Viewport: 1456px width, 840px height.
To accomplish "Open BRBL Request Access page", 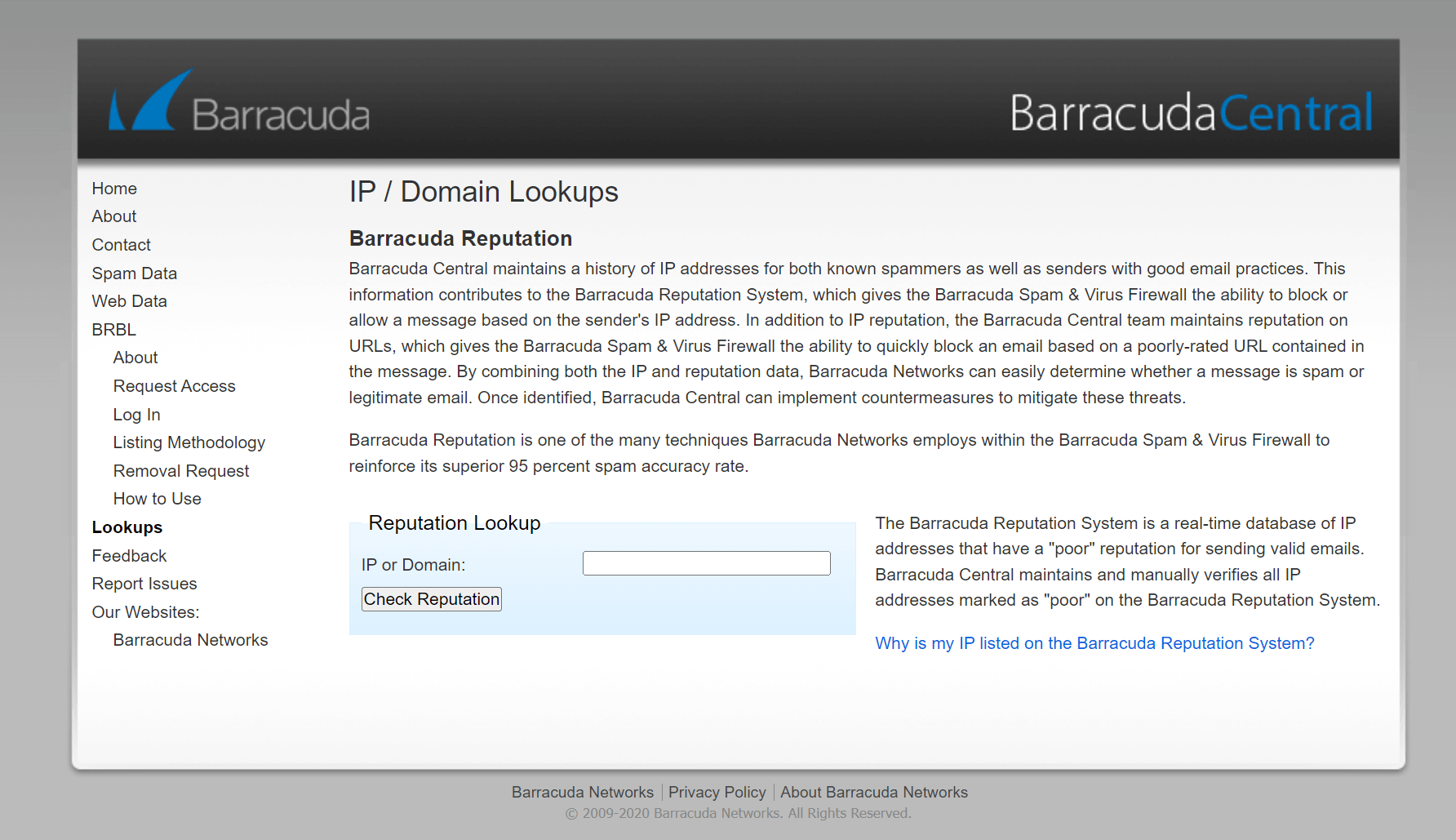I will tap(175, 386).
